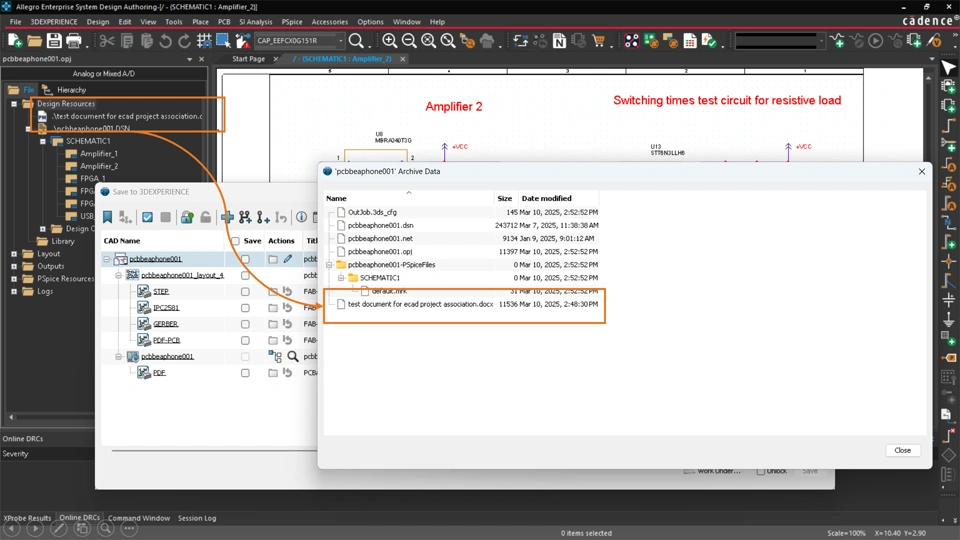
Task: Click the shopping cart toolbar icon
Action: tap(598, 41)
